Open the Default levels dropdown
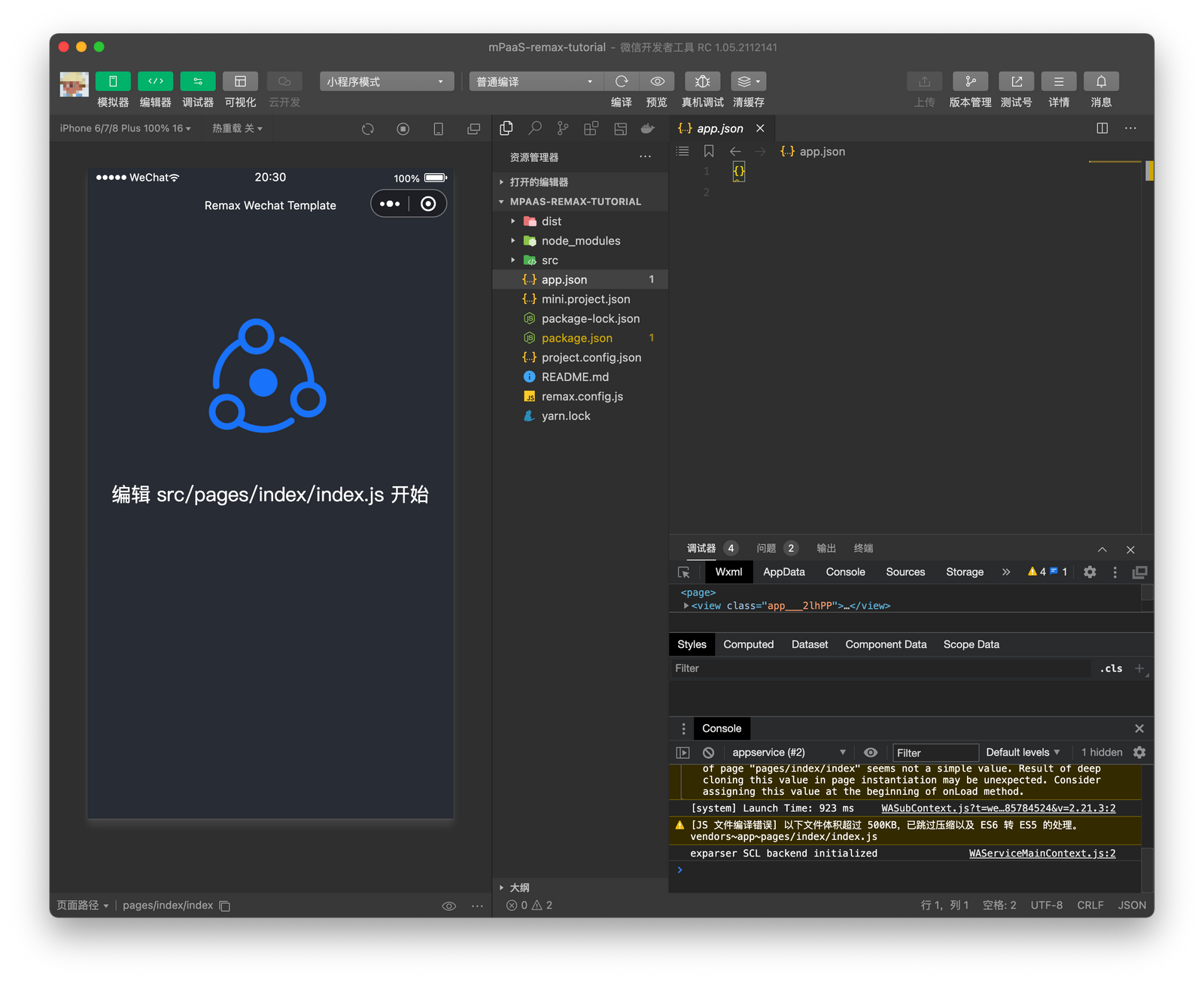 pyautogui.click(x=1023, y=753)
